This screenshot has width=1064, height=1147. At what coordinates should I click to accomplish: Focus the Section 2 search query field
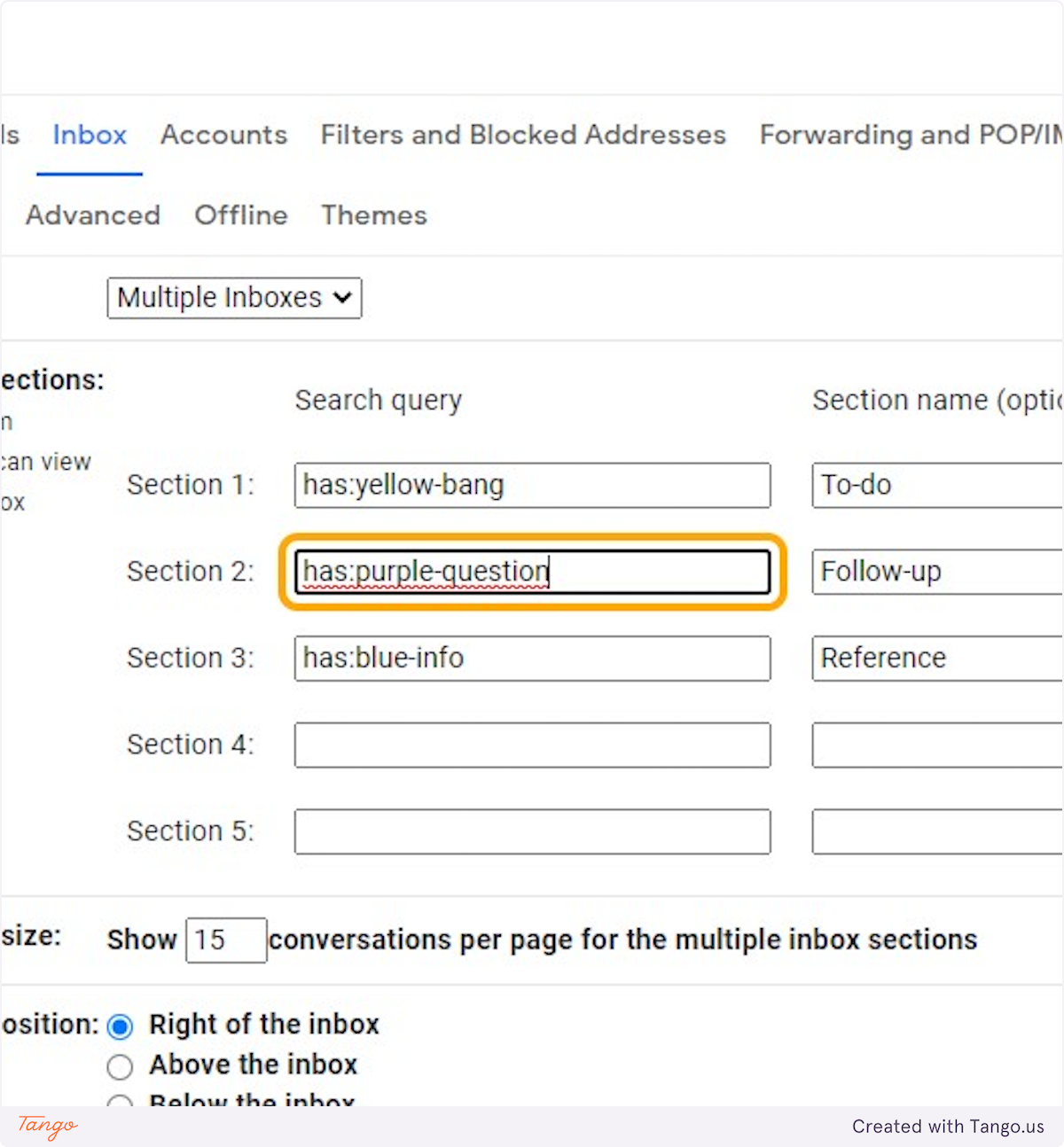coord(532,572)
